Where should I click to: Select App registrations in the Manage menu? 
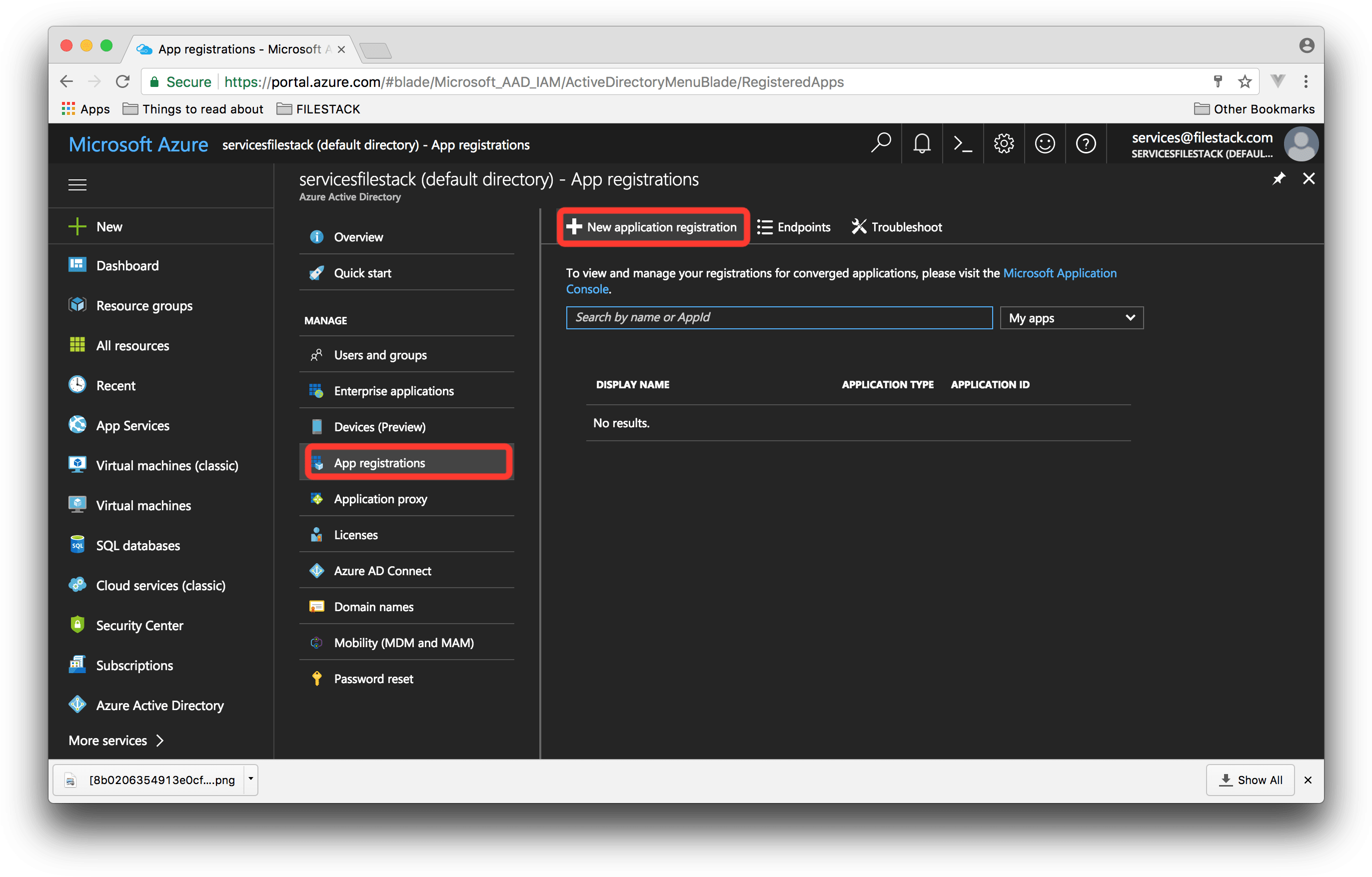(x=407, y=462)
